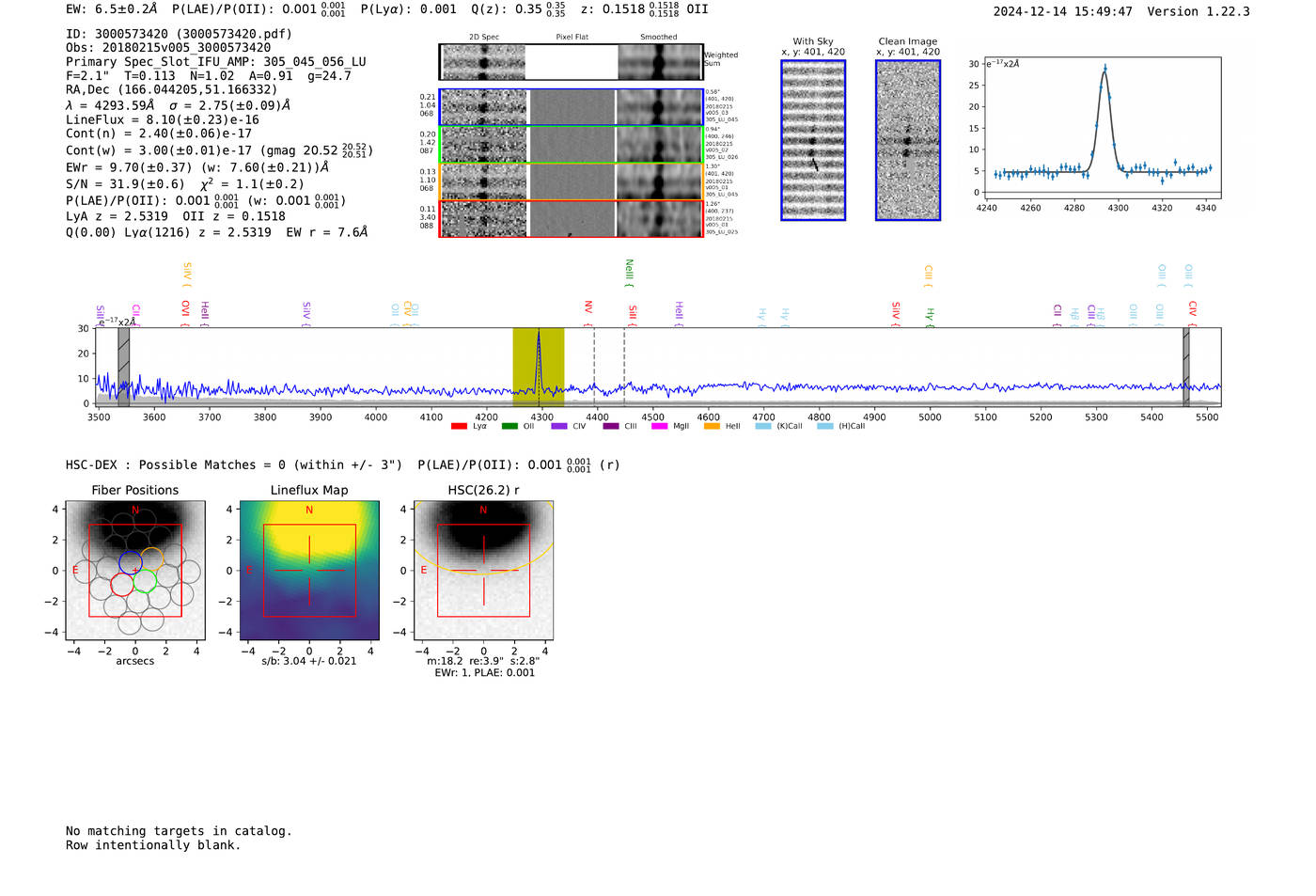
Task: Click the RA,Dec coordinates text
Action: click(171, 90)
